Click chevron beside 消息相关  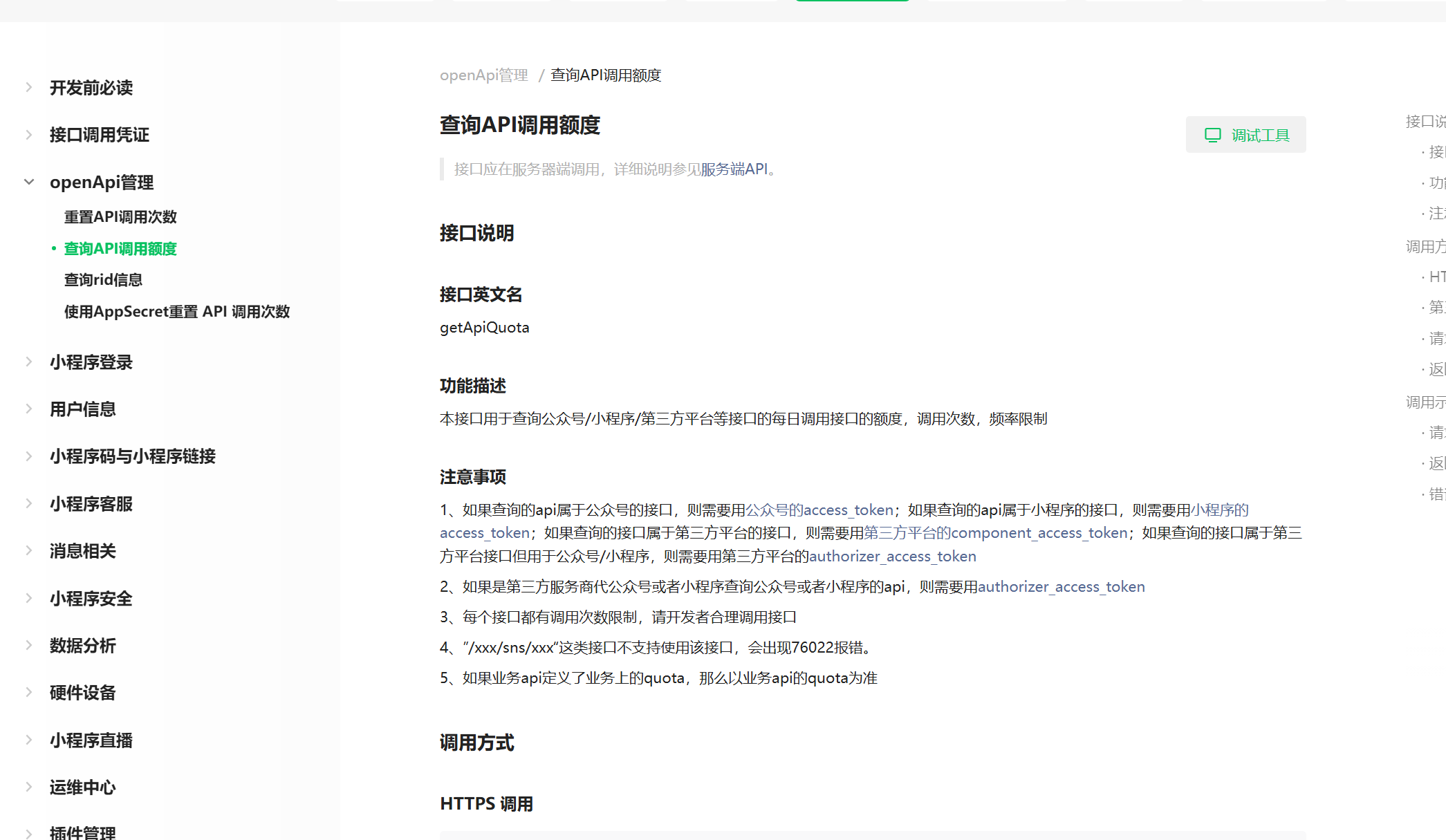pyautogui.click(x=29, y=550)
